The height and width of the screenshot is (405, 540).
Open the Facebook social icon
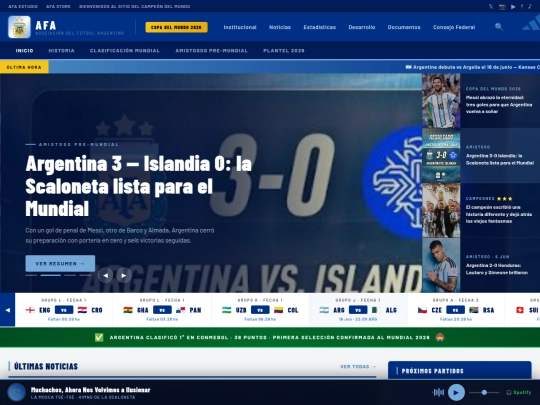tap(522, 7)
